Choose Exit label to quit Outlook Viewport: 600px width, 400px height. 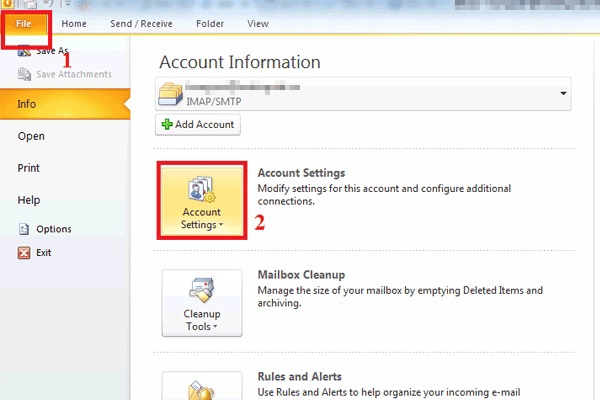44,253
